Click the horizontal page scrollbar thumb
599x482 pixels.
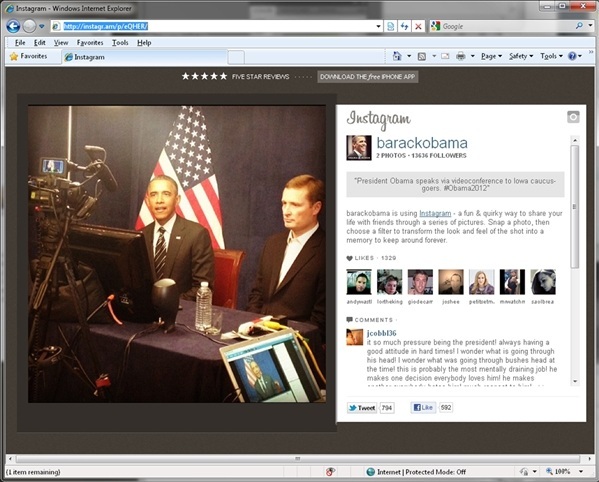coord(298,458)
